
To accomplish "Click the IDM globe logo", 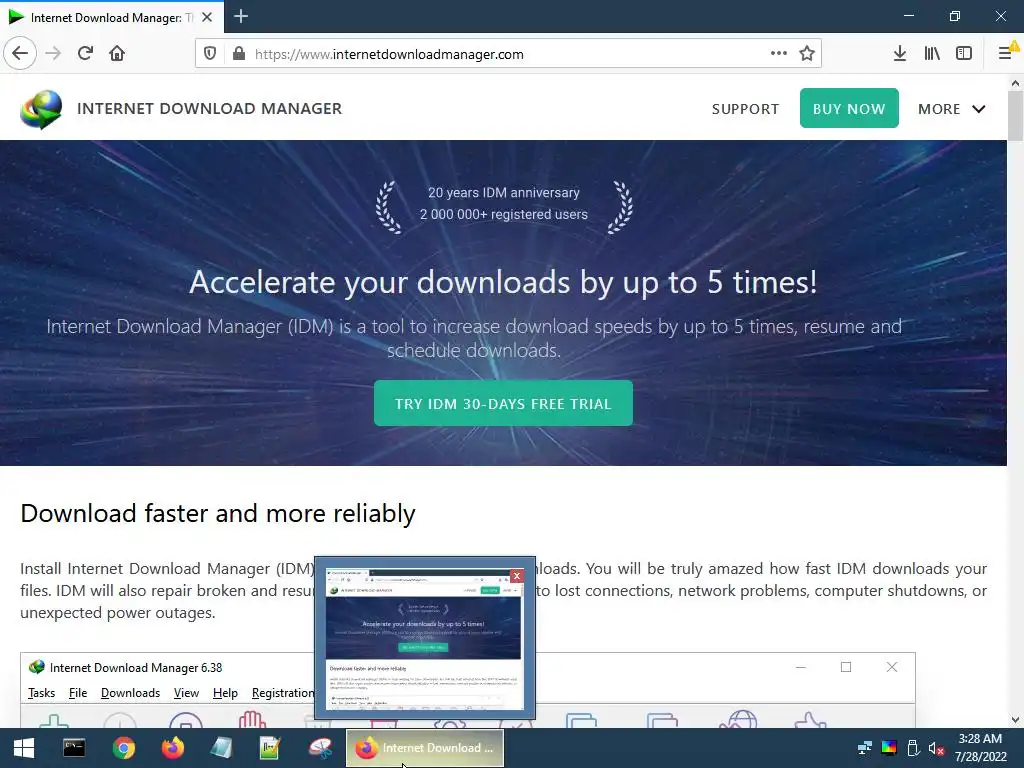I will point(41,109).
